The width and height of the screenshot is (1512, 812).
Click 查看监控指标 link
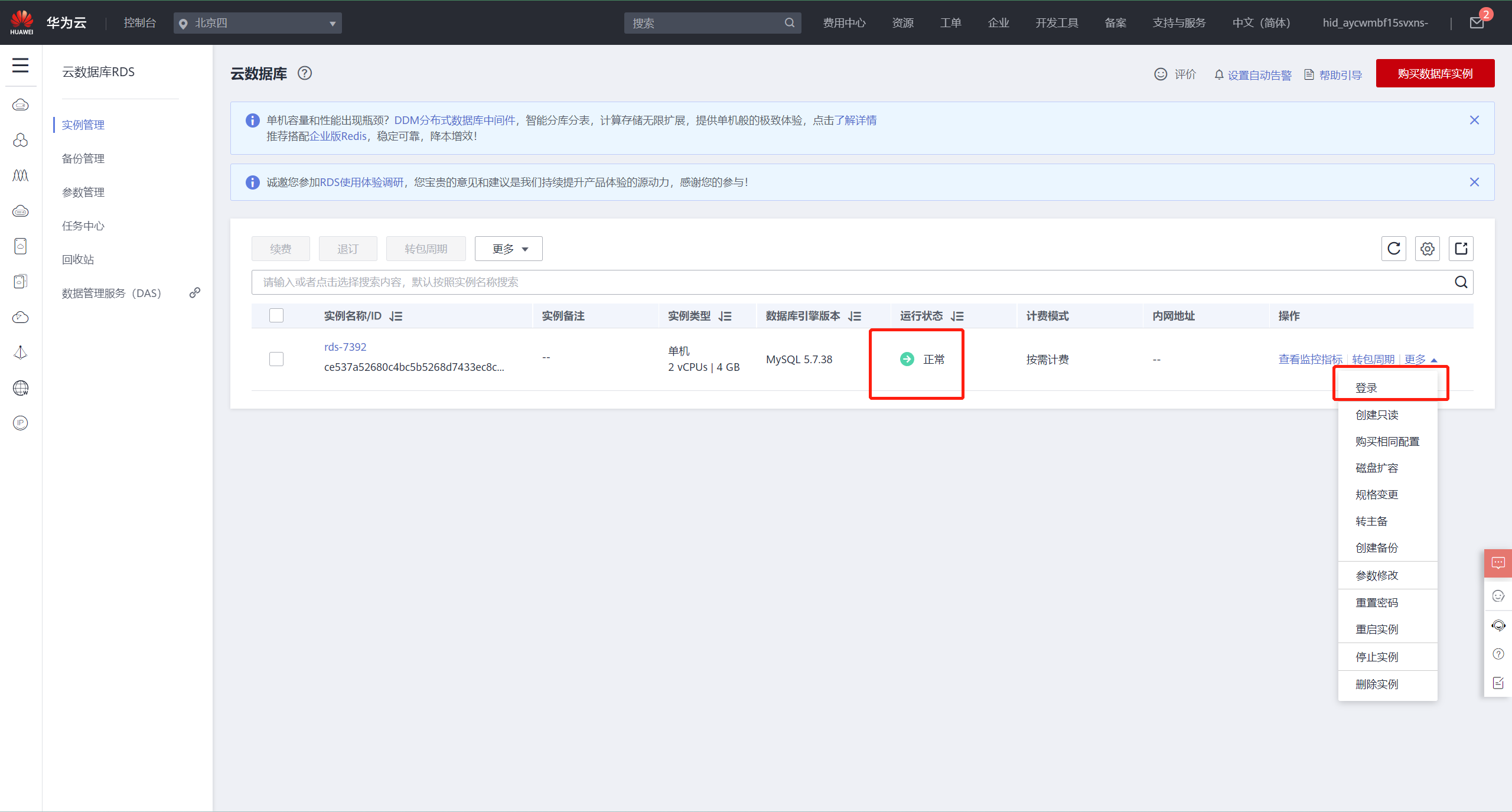1310,359
